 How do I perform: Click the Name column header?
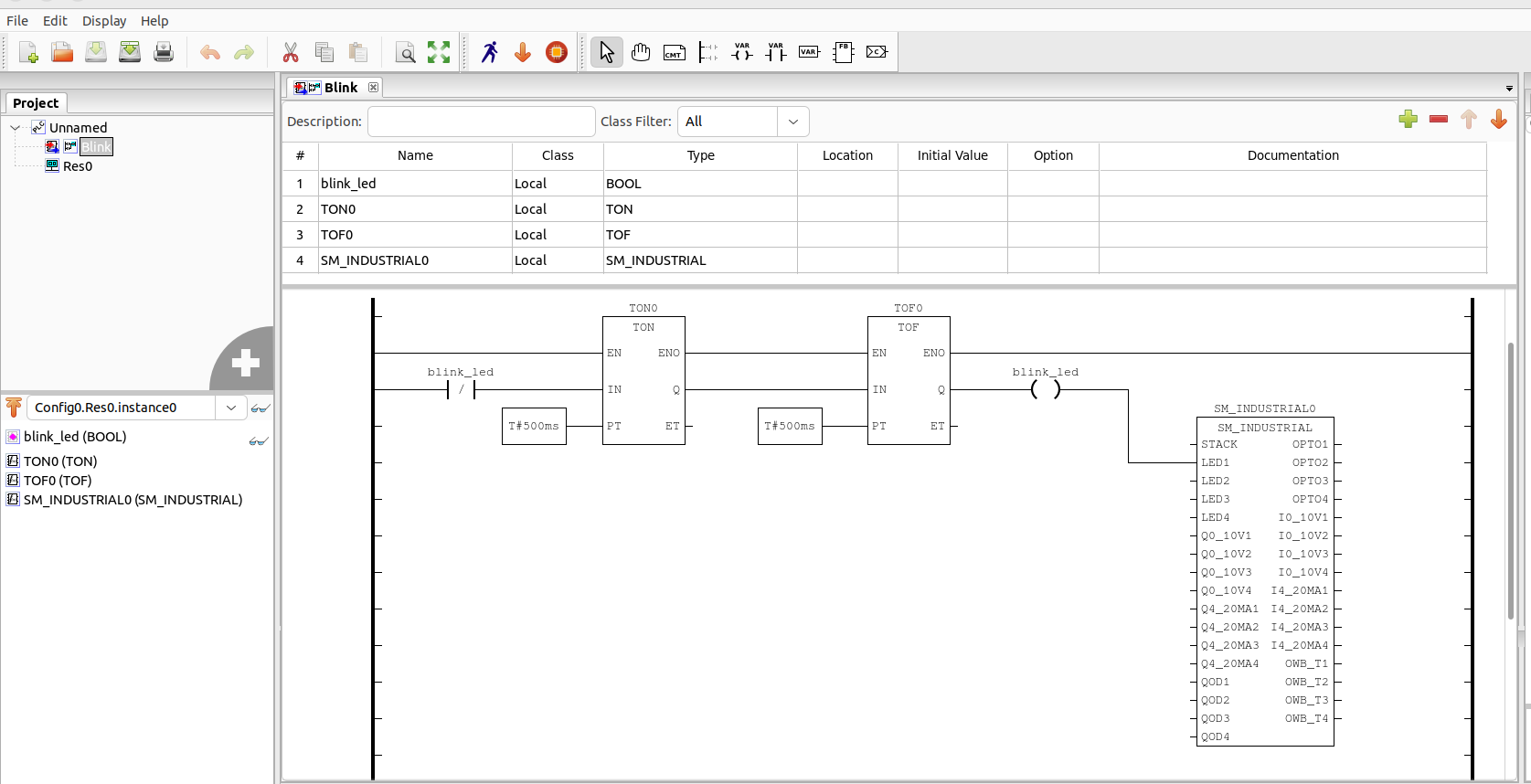pyautogui.click(x=415, y=155)
